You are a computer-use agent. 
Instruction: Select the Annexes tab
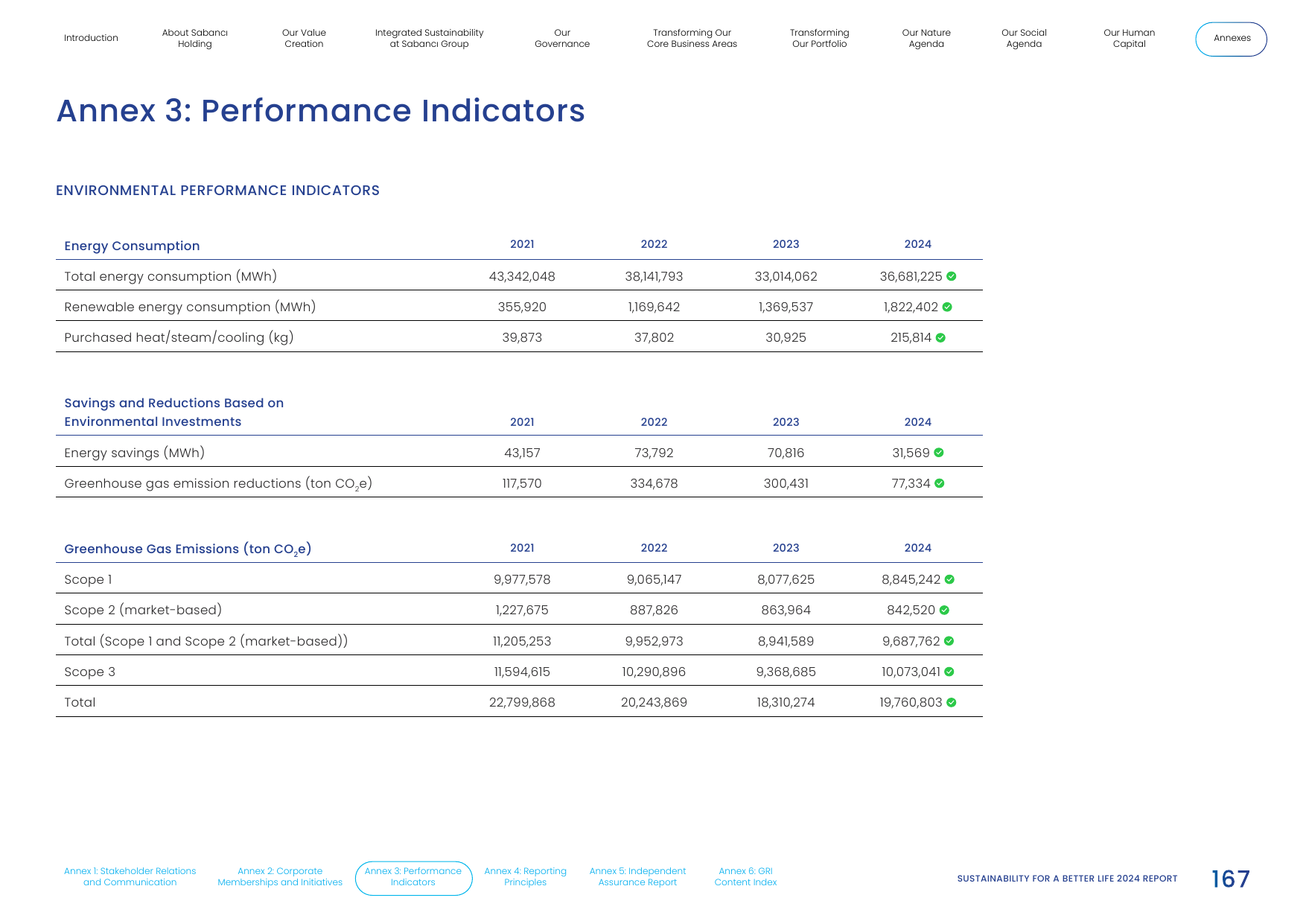click(x=1232, y=39)
